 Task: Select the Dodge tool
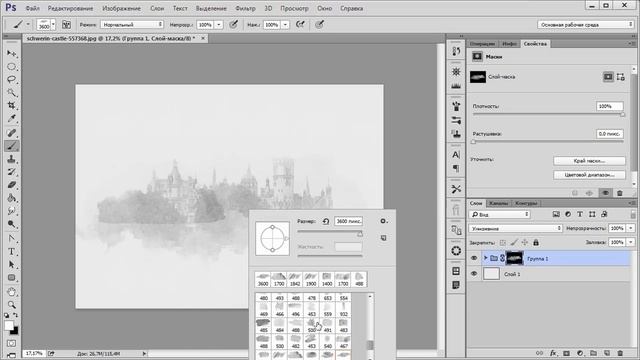11,224
